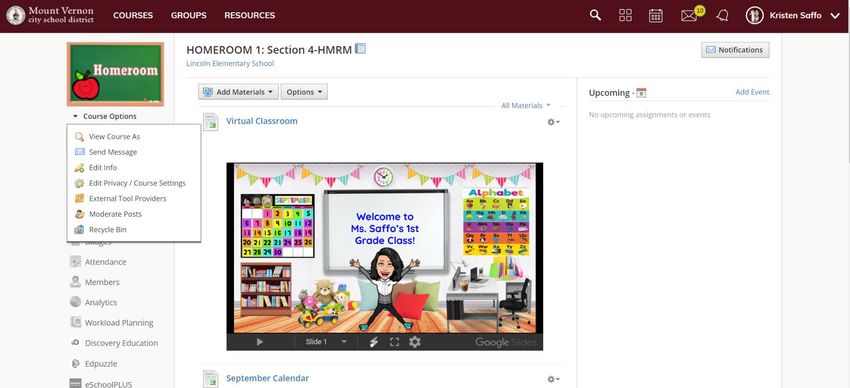Open COURSES in top navigation

pos(133,16)
